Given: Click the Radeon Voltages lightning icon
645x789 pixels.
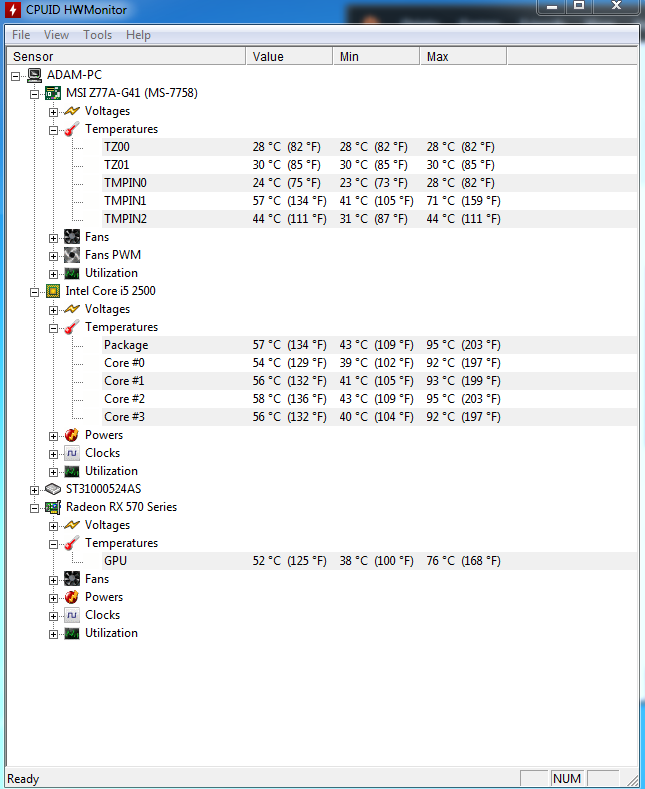Looking at the screenshot, I should pos(72,525).
